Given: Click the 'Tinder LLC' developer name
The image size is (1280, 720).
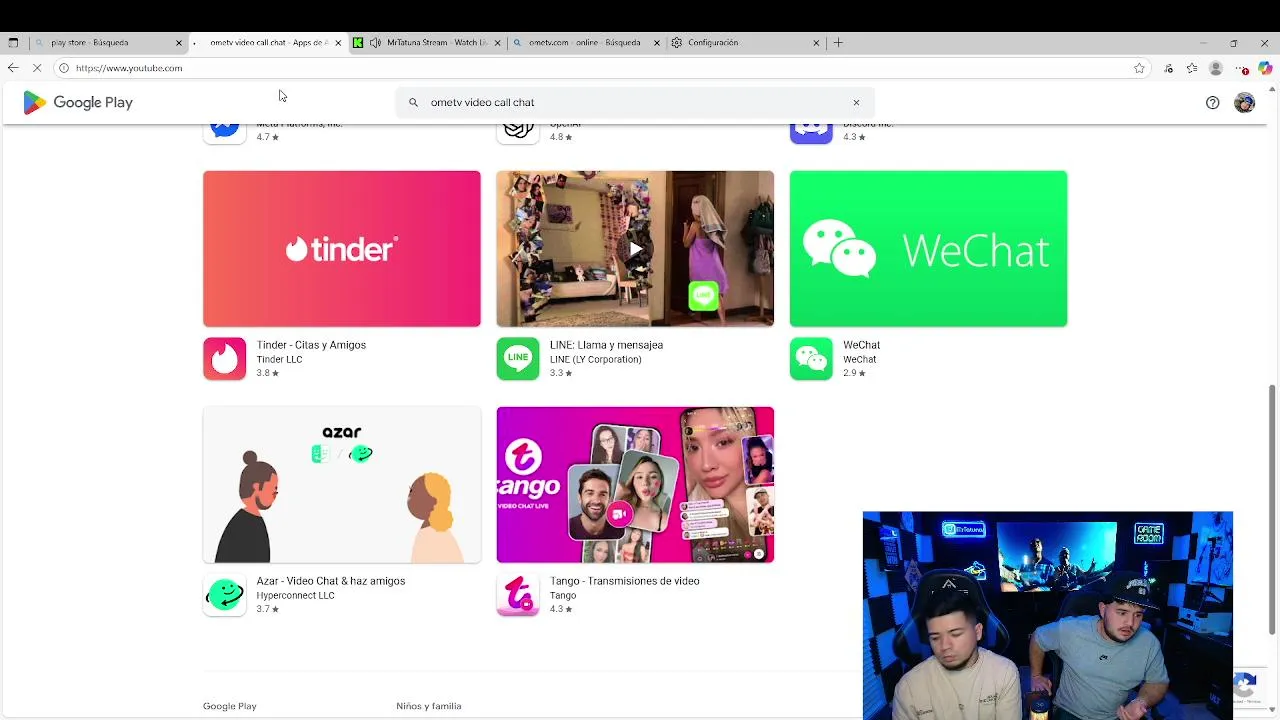Looking at the screenshot, I should 279,359.
